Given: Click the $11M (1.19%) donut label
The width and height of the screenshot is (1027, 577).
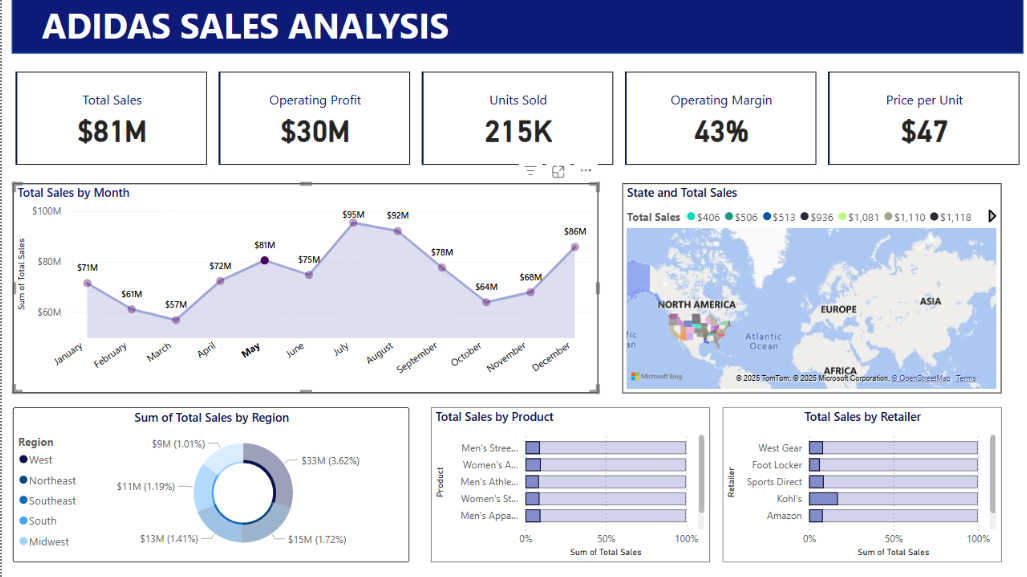Looking at the screenshot, I should pos(145,487).
